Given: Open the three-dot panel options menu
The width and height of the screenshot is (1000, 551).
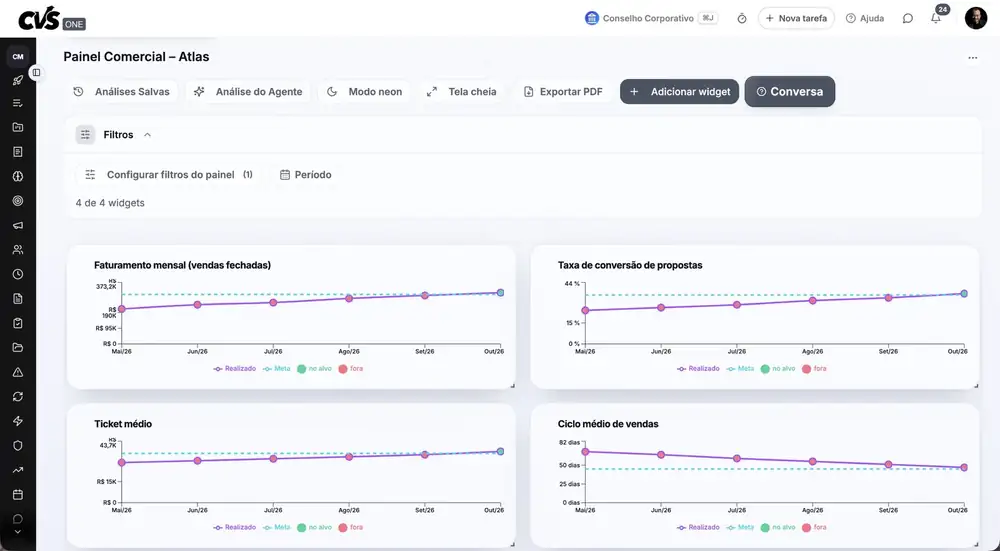Looking at the screenshot, I should point(973,57).
